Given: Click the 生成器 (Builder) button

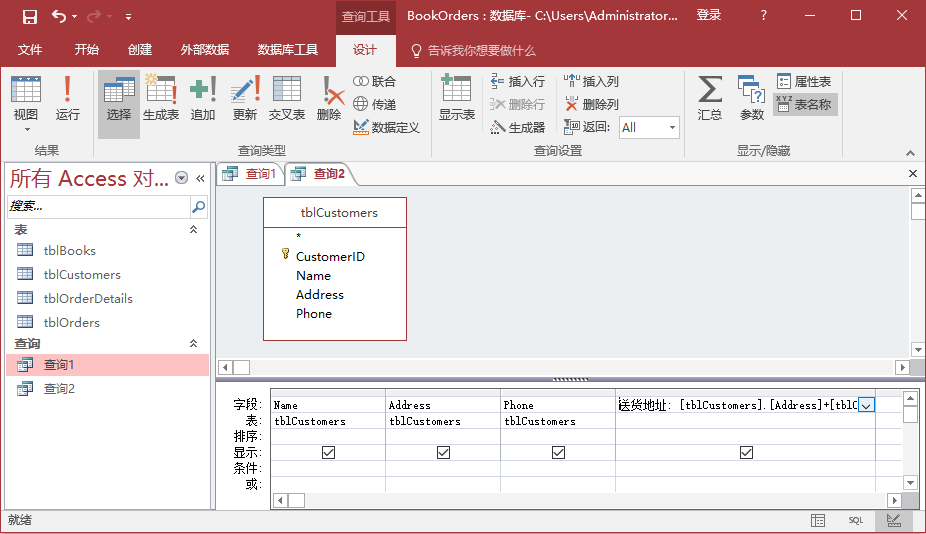Looking at the screenshot, I should (x=518, y=127).
